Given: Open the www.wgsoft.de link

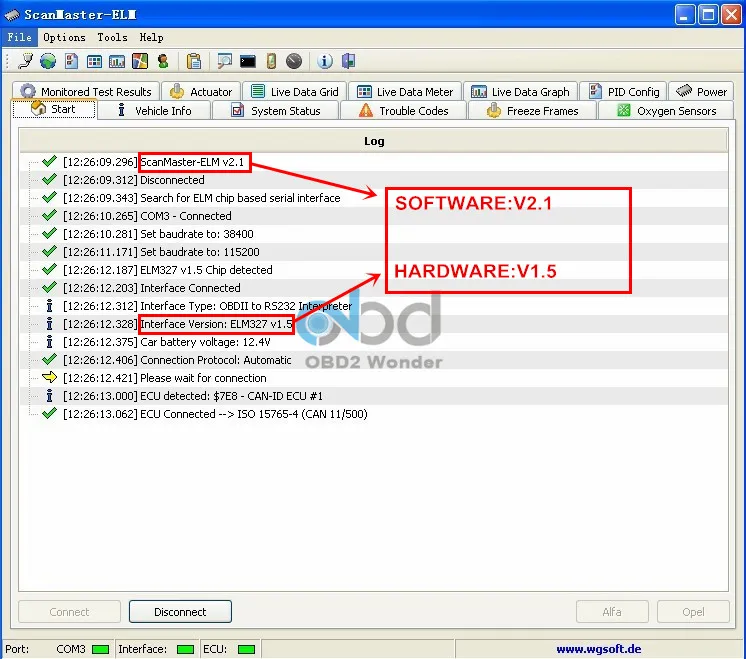Looking at the screenshot, I should tap(599, 649).
